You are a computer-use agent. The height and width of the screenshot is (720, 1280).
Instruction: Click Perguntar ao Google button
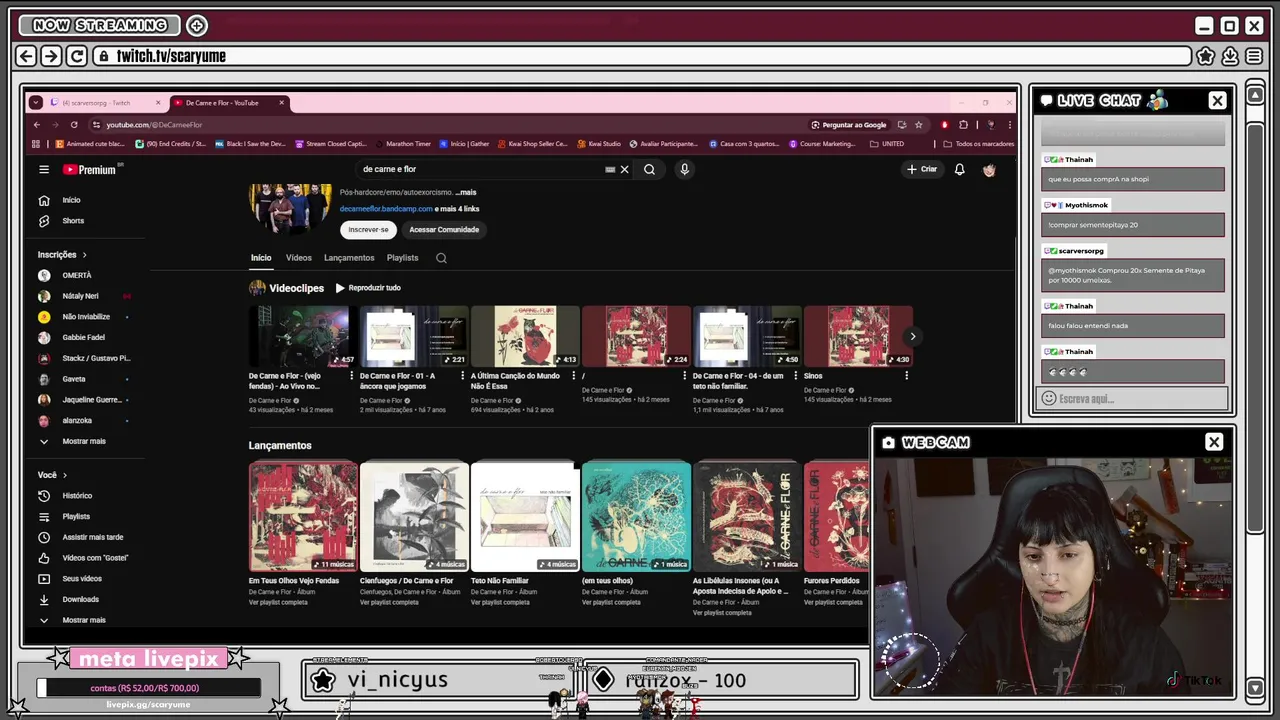coord(848,125)
